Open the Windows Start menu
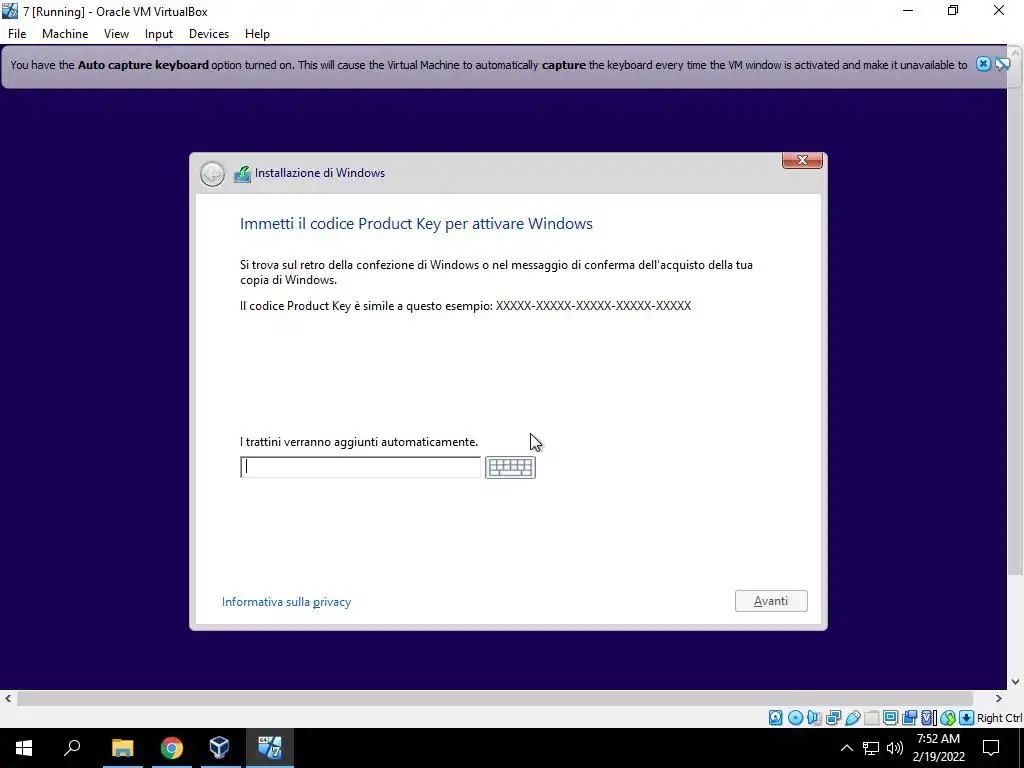Viewport: 1024px width, 768px height. pyautogui.click(x=24, y=748)
